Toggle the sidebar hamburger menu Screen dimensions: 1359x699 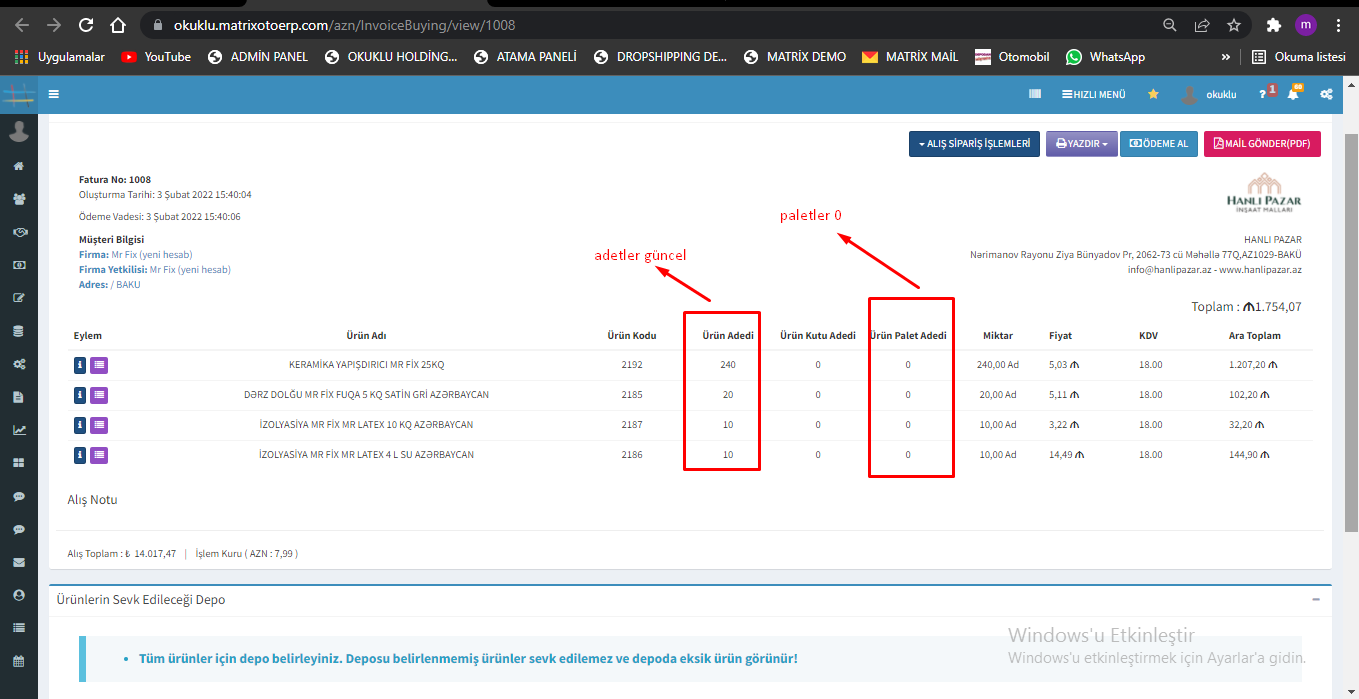click(53, 94)
